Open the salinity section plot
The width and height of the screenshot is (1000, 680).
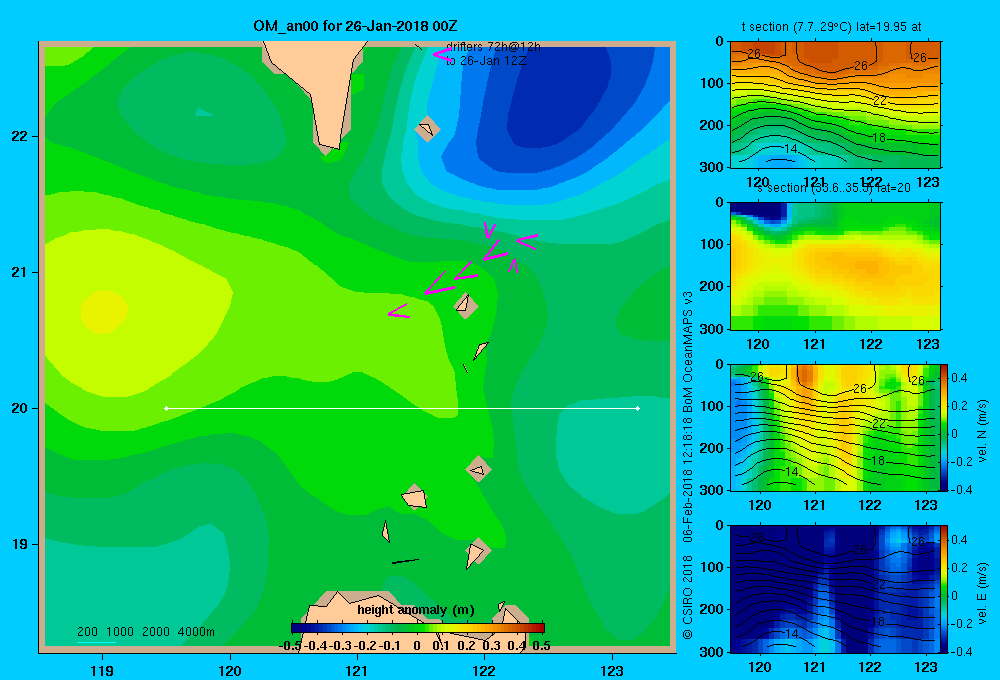click(835, 266)
